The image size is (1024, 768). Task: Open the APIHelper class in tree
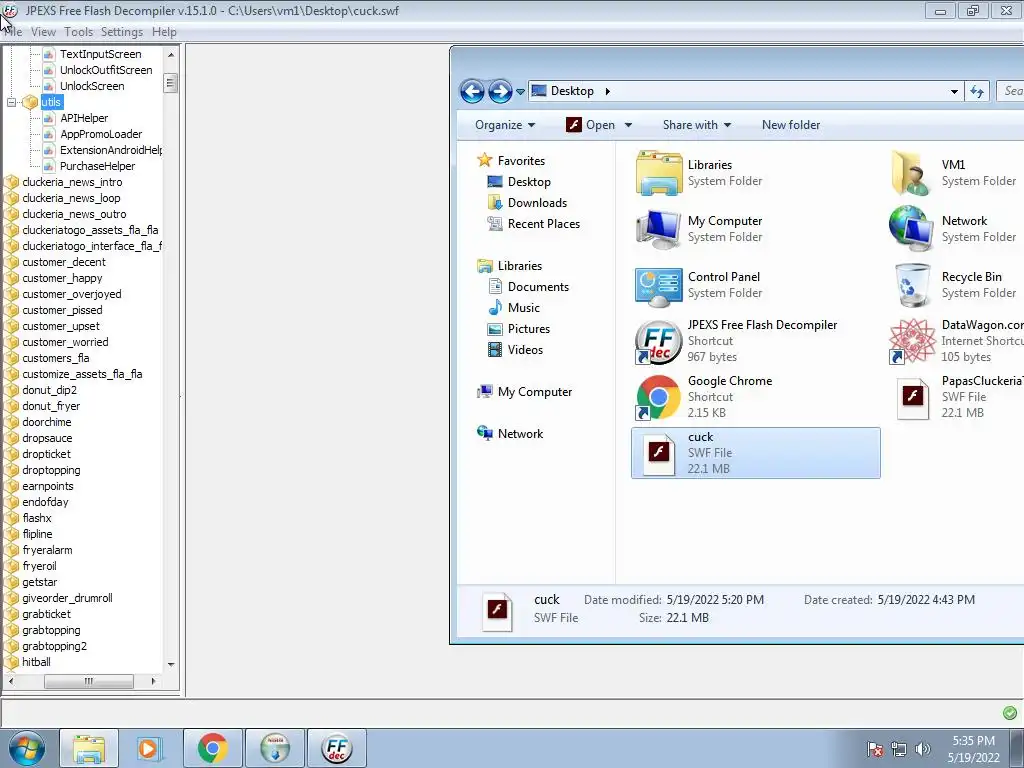click(84, 118)
